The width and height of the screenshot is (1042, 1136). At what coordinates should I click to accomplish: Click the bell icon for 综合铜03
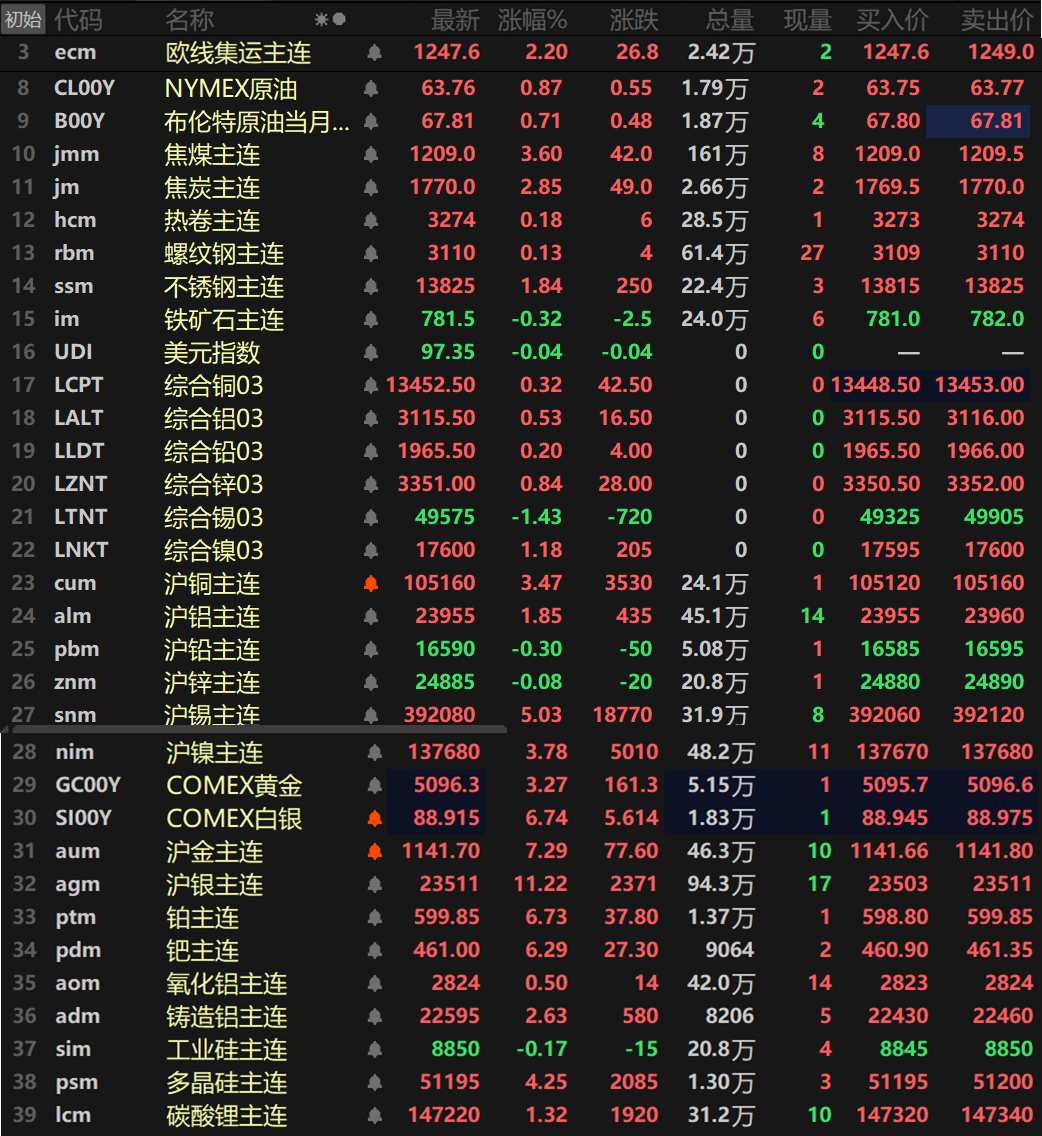tap(373, 385)
